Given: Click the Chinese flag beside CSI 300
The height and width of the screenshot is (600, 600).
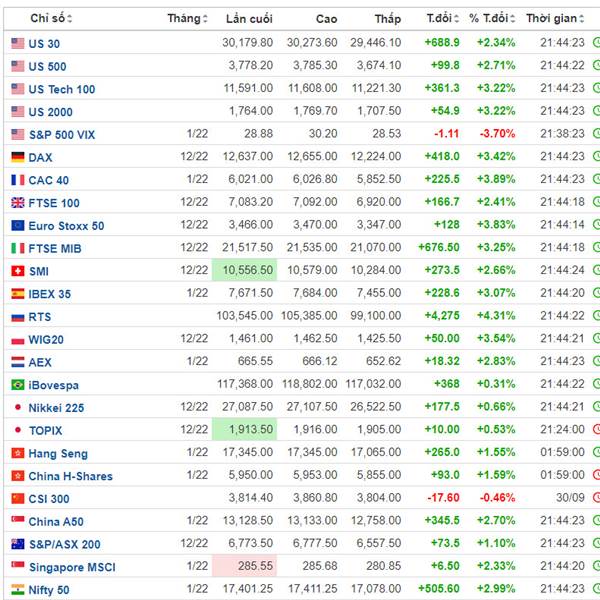Looking at the screenshot, I should 18,498.
